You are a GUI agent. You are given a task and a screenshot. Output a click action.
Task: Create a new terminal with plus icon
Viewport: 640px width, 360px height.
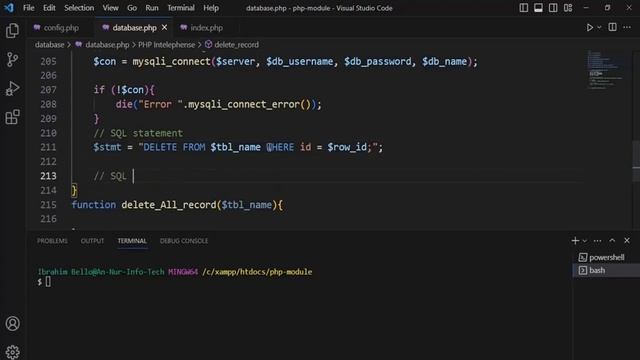(x=575, y=241)
